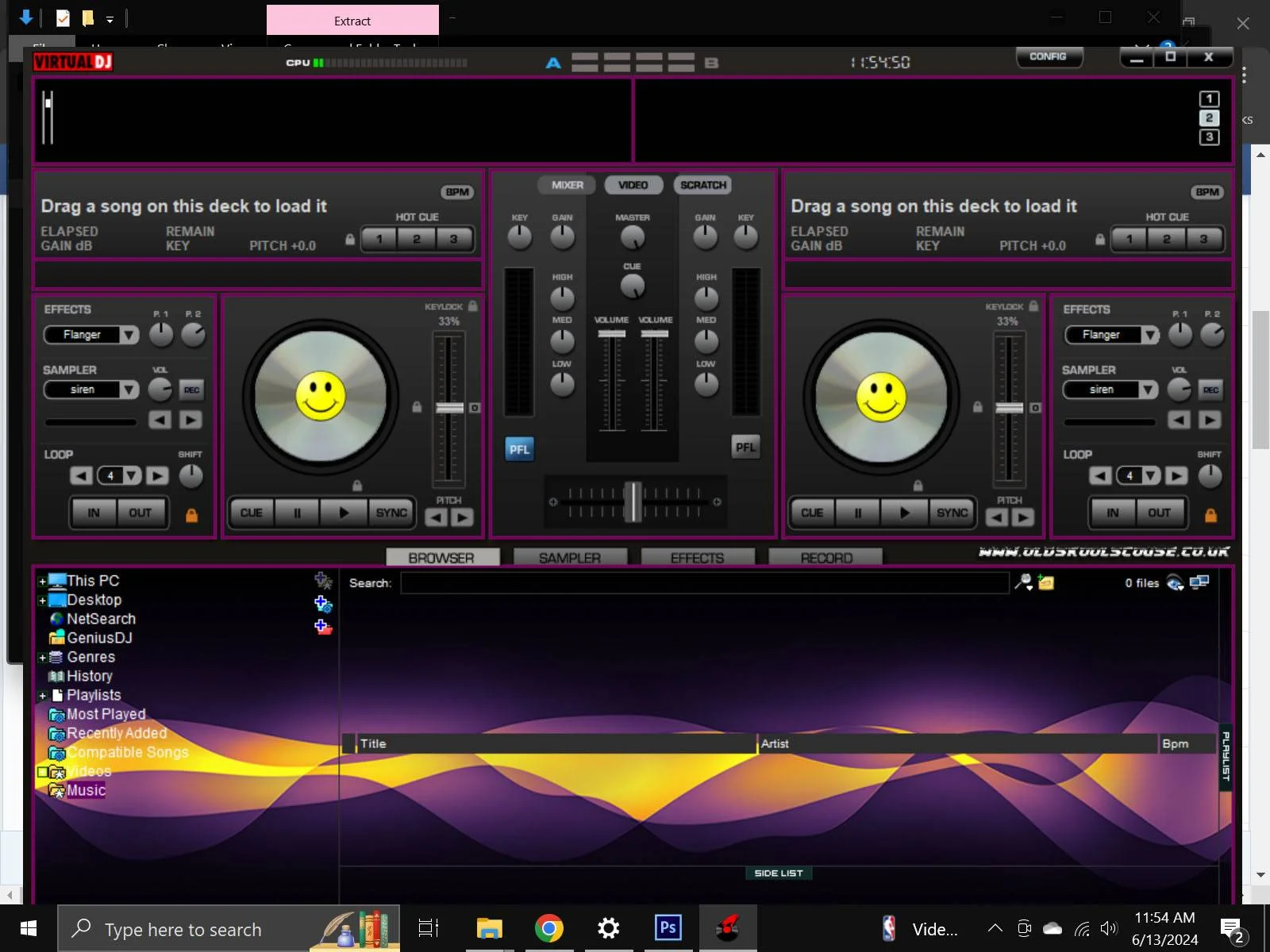The image size is (1270, 952).
Task: Open Photoshop from the taskbar
Action: tap(668, 927)
